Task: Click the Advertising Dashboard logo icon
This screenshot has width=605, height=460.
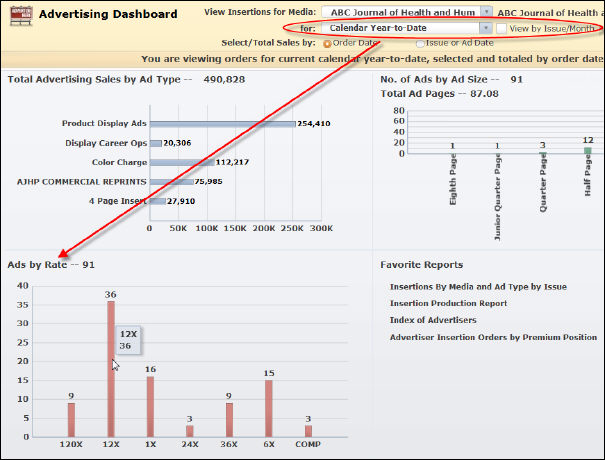Action: (x=21, y=17)
